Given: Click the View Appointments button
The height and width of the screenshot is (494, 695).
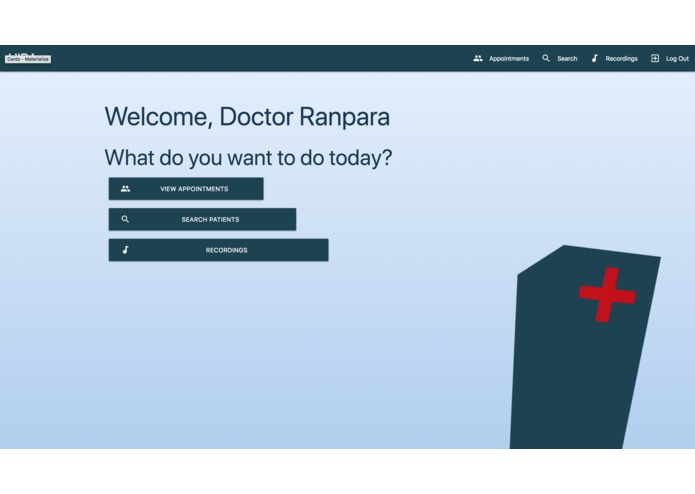Looking at the screenshot, I should (186, 189).
